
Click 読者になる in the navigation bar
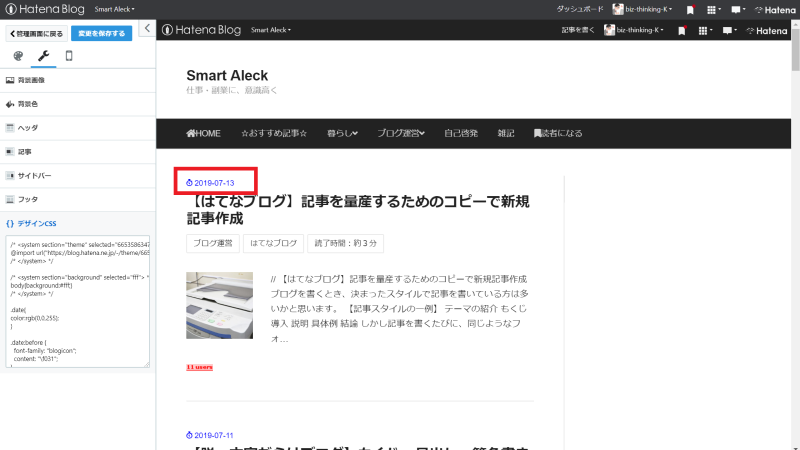[558, 133]
